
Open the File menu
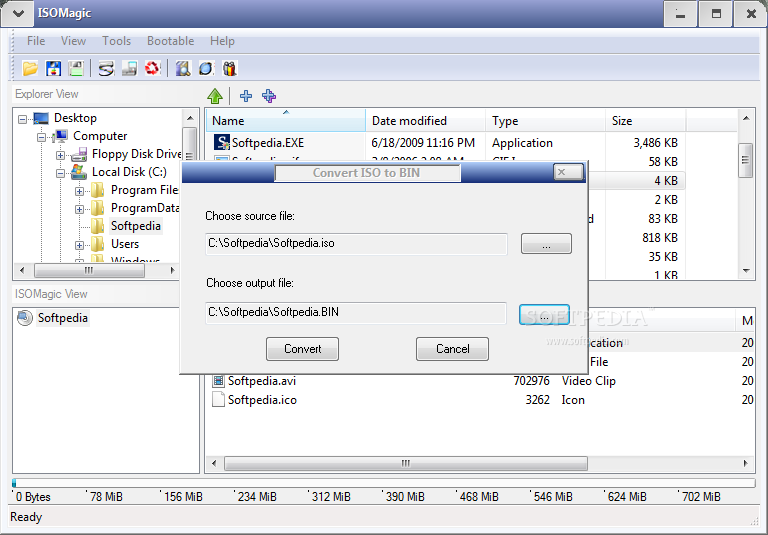(x=36, y=41)
